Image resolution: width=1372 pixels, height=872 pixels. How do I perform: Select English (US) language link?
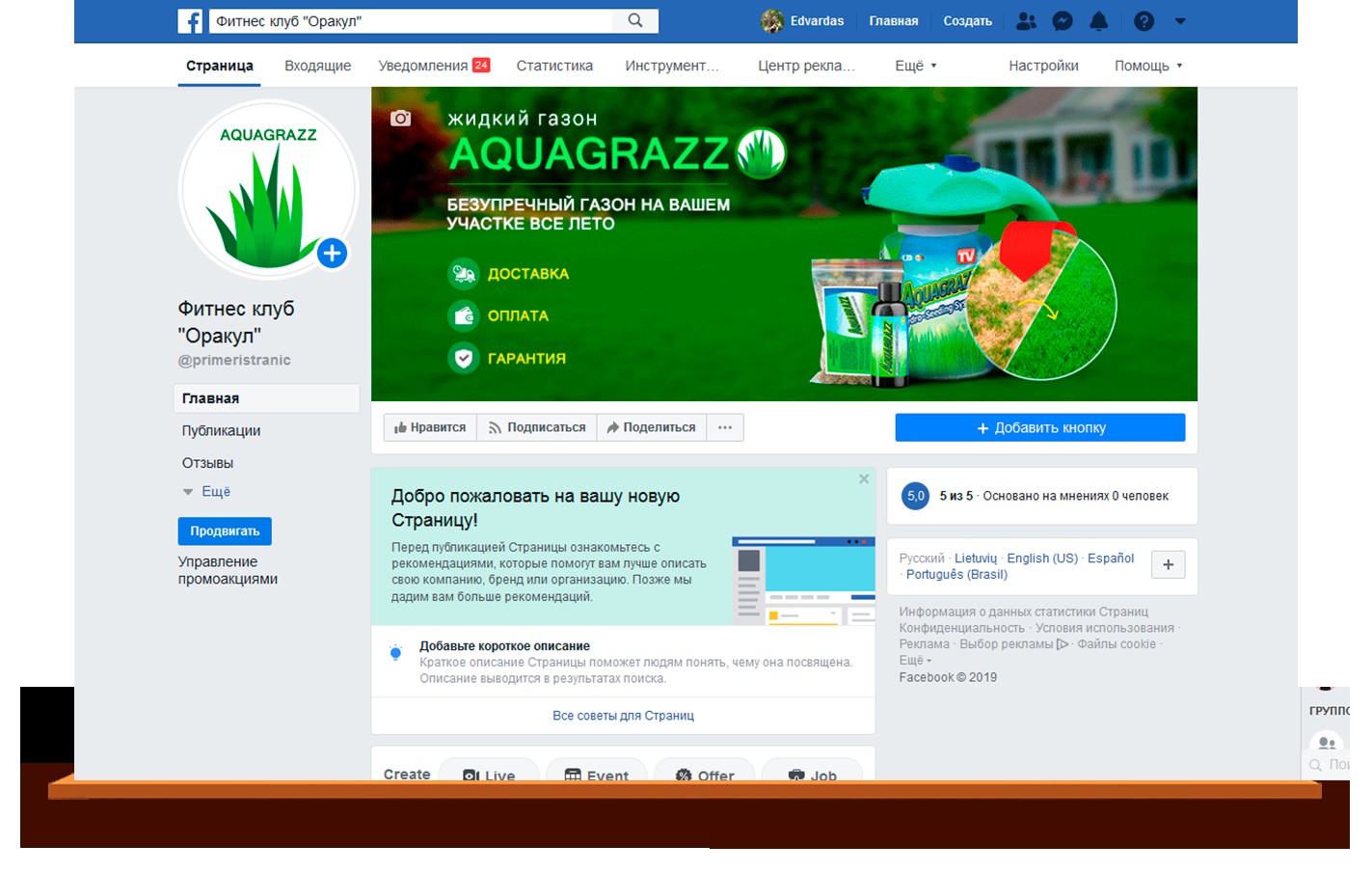point(1042,559)
